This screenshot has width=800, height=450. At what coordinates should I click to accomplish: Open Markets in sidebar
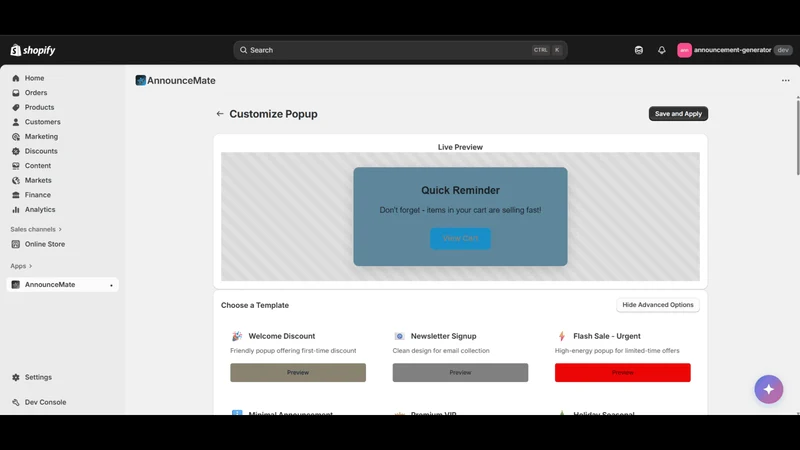38,180
